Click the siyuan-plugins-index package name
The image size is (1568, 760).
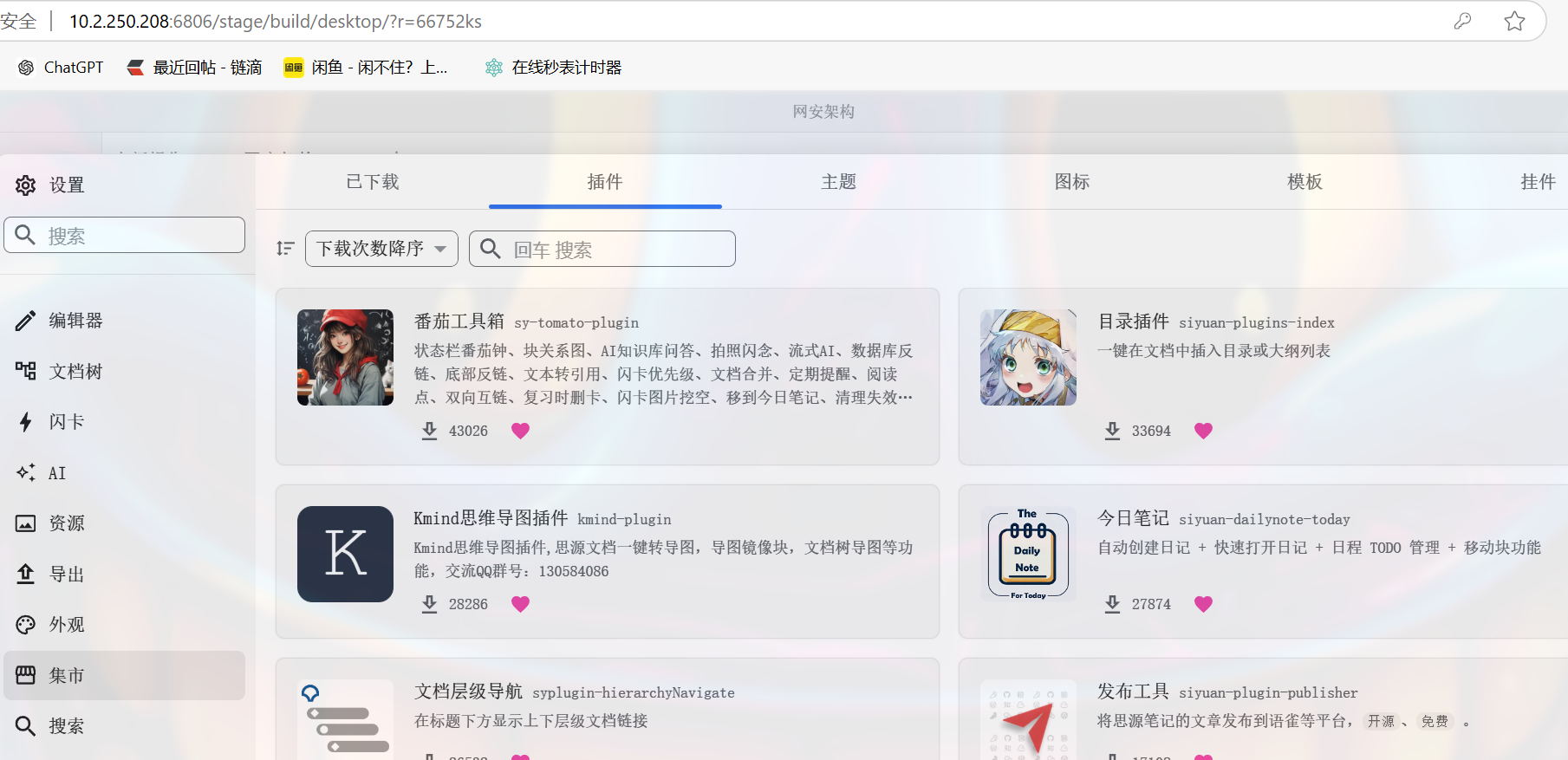pos(1257,323)
